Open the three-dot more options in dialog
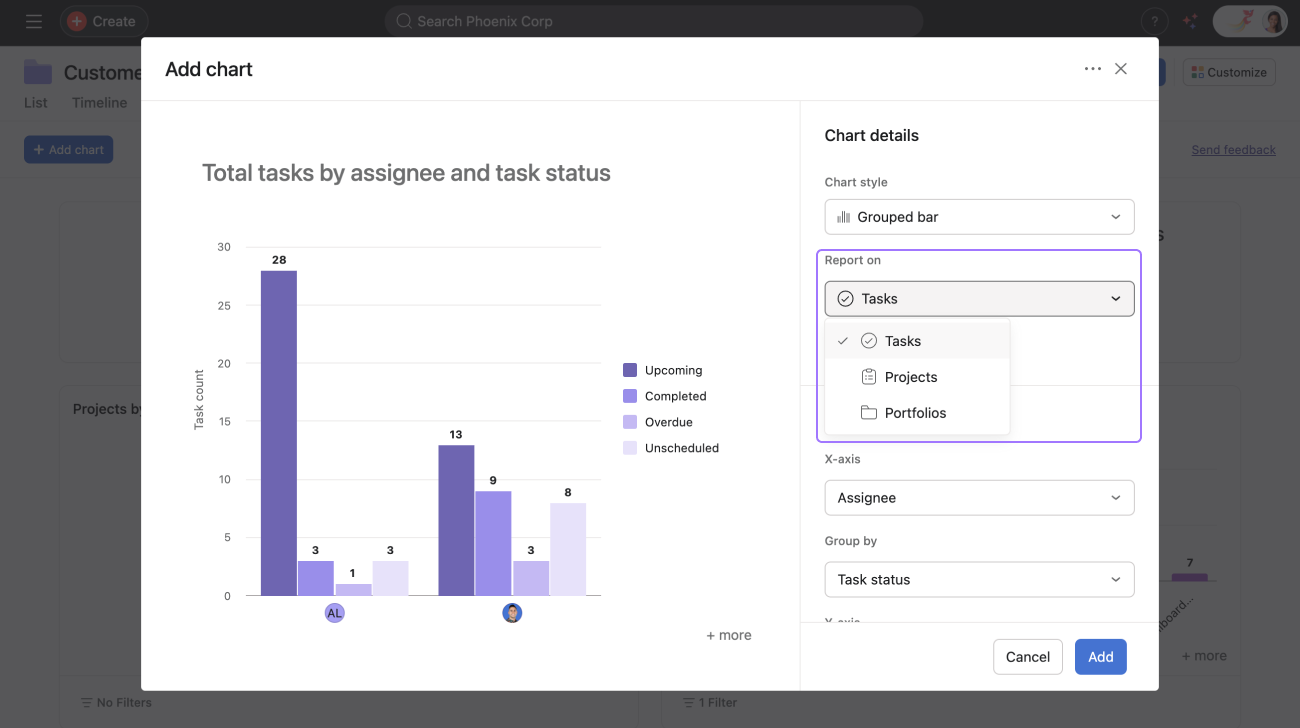The height and width of the screenshot is (728, 1300). tap(1092, 69)
